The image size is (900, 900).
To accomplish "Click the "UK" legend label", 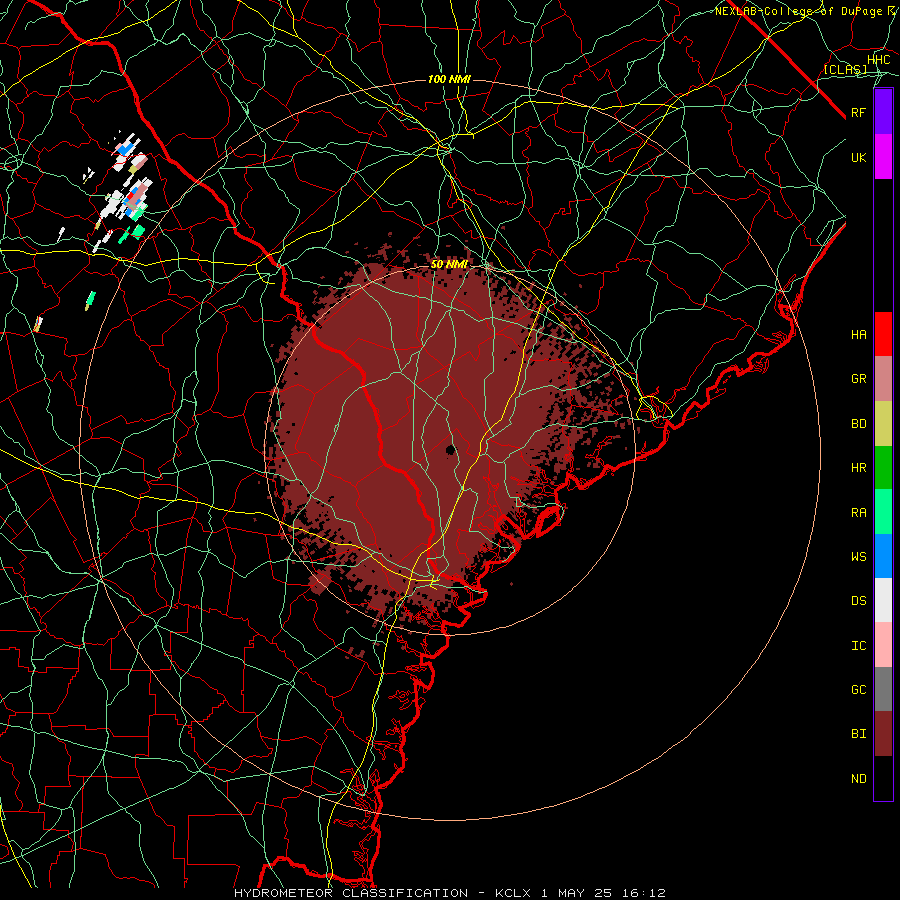I will pyautogui.click(x=859, y=157).
